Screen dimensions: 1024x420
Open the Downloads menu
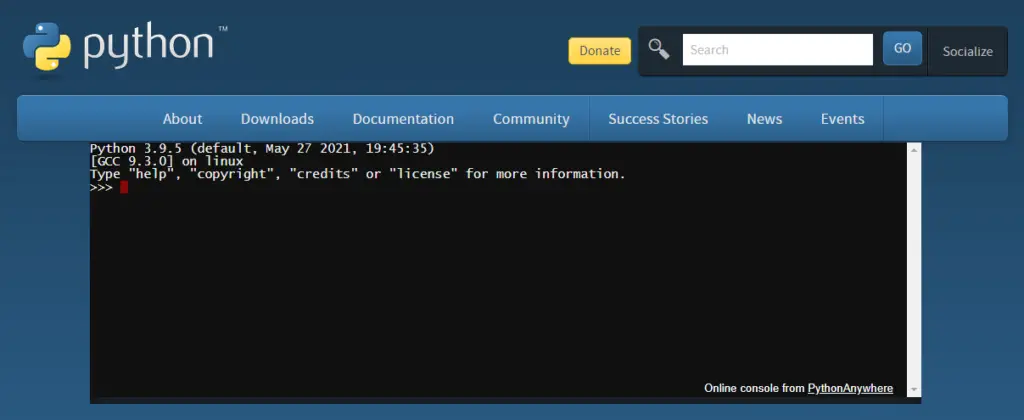tap(277, 119)
